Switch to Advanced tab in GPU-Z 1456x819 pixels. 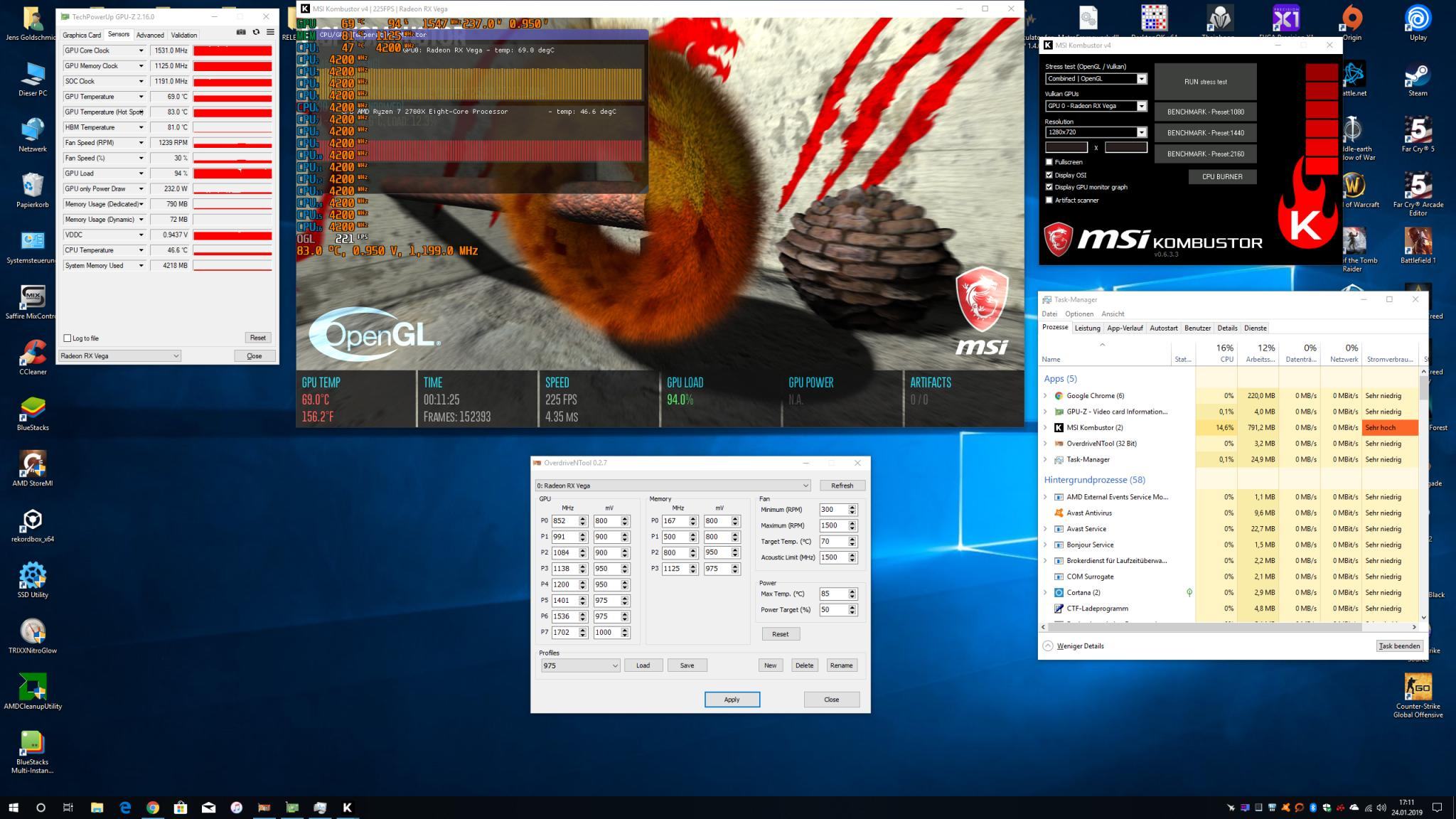pos(150,35)
